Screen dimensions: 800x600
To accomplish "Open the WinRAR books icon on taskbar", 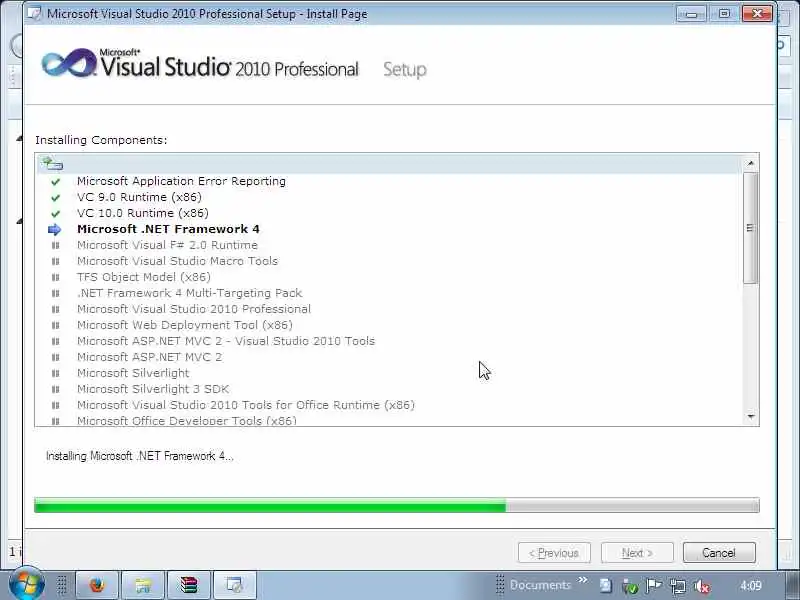I will (x=189, y=585).
